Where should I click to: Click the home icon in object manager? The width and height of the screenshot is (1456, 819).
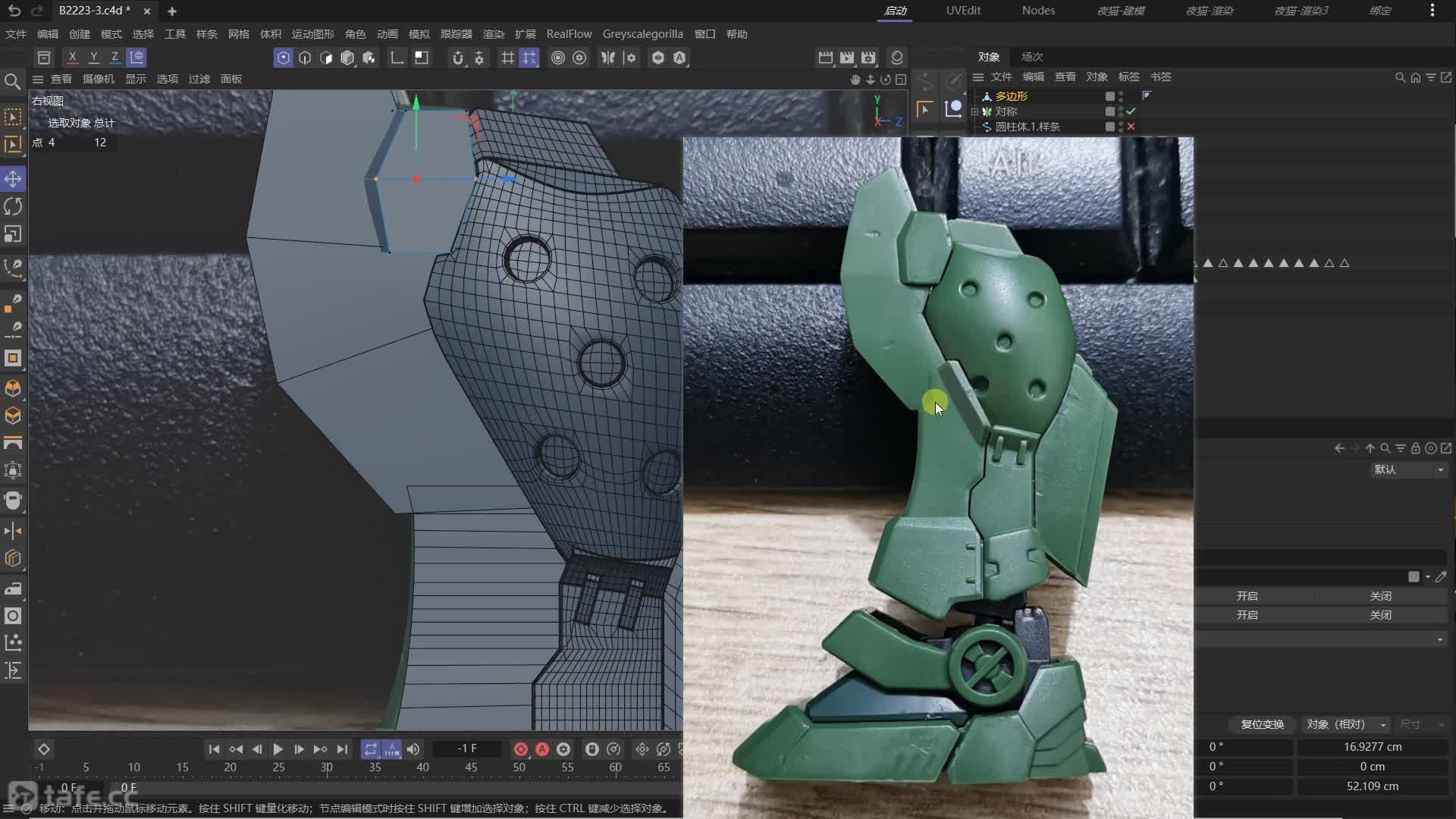(x=1415, y=77)
